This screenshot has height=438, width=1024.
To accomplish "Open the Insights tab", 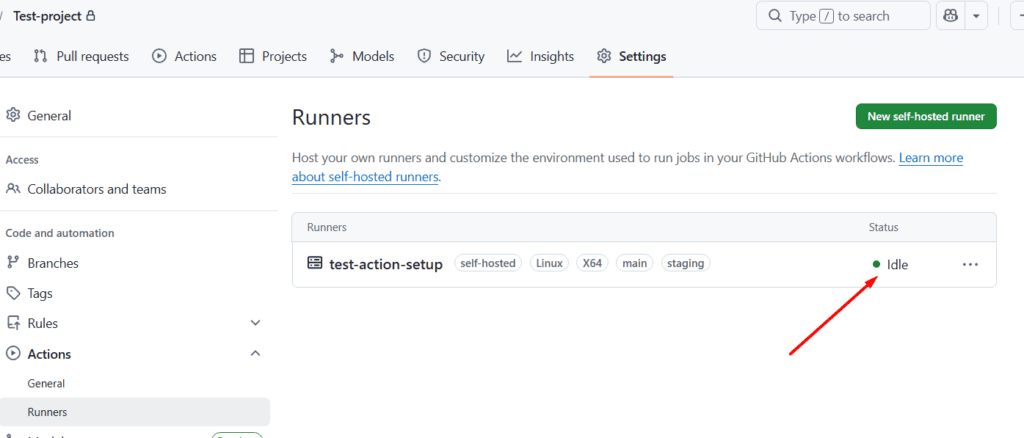I will click(541, 56).
